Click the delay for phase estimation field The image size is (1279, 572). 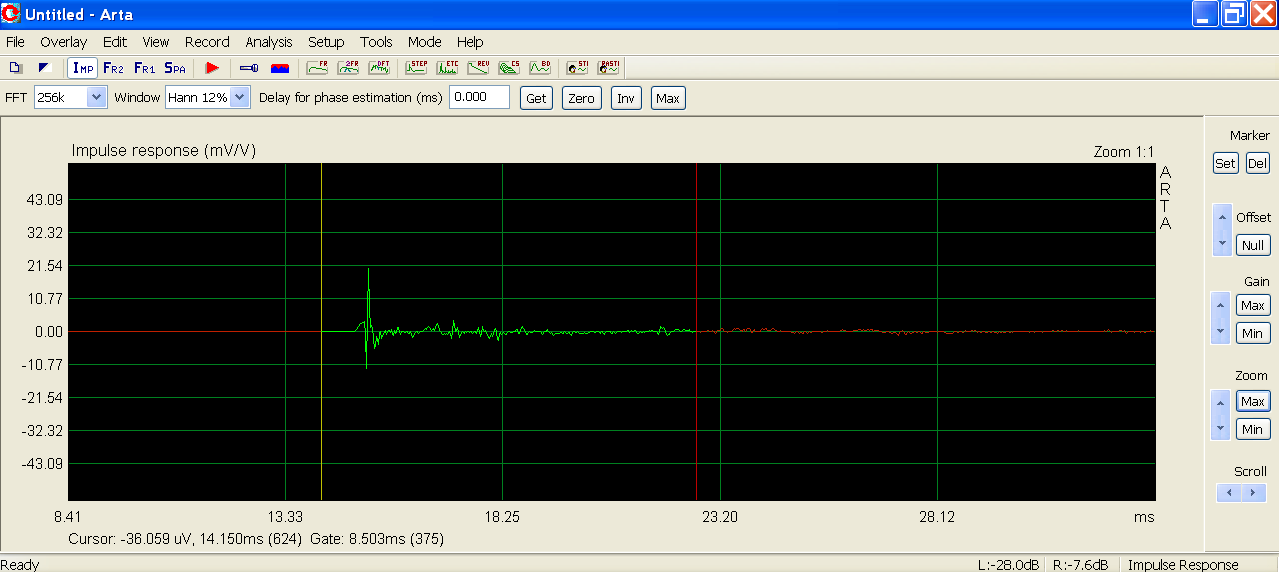pyautogui.click(x=479, y=97)
